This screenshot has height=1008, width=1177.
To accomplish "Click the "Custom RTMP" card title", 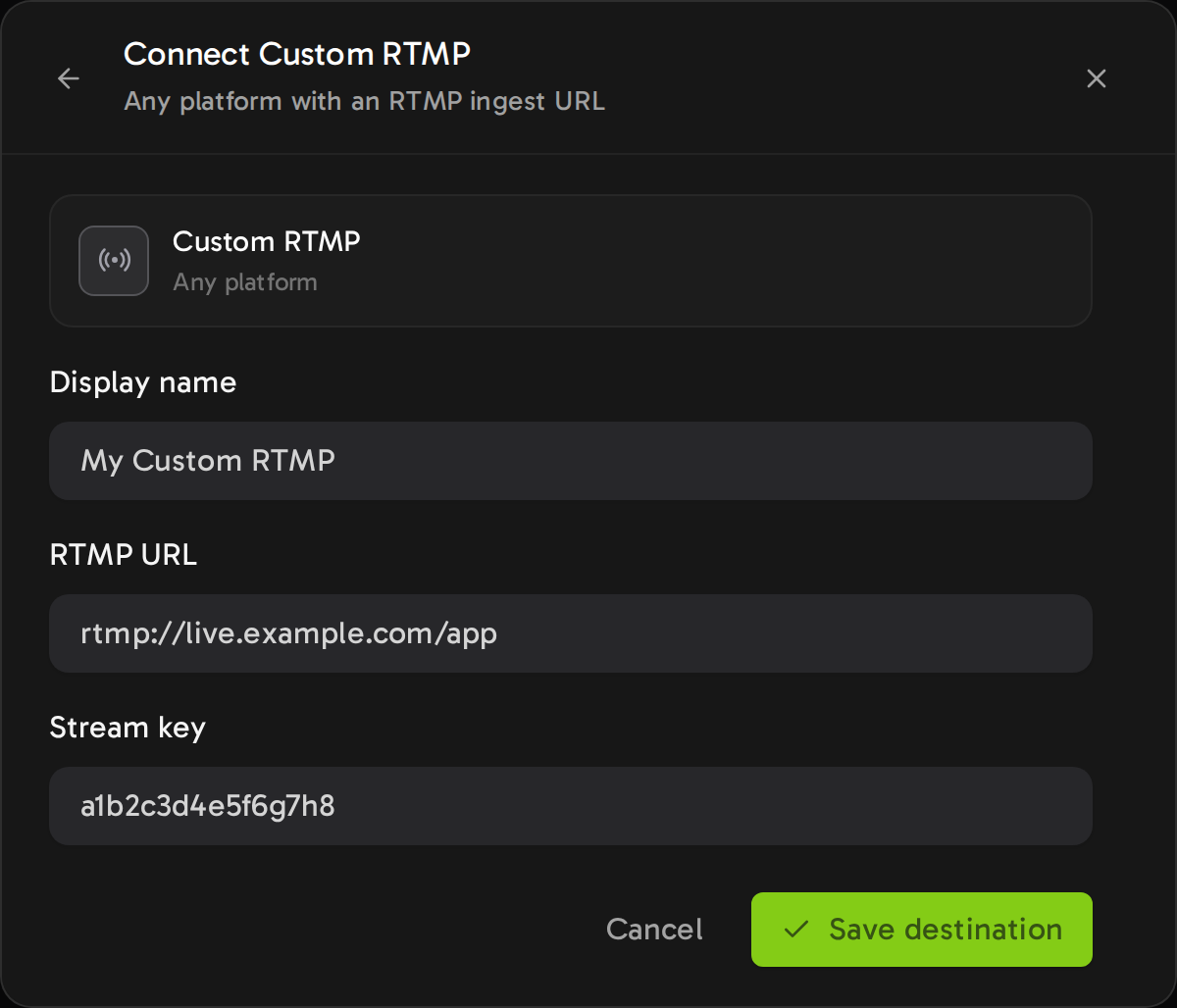I will tap(267, 241).
